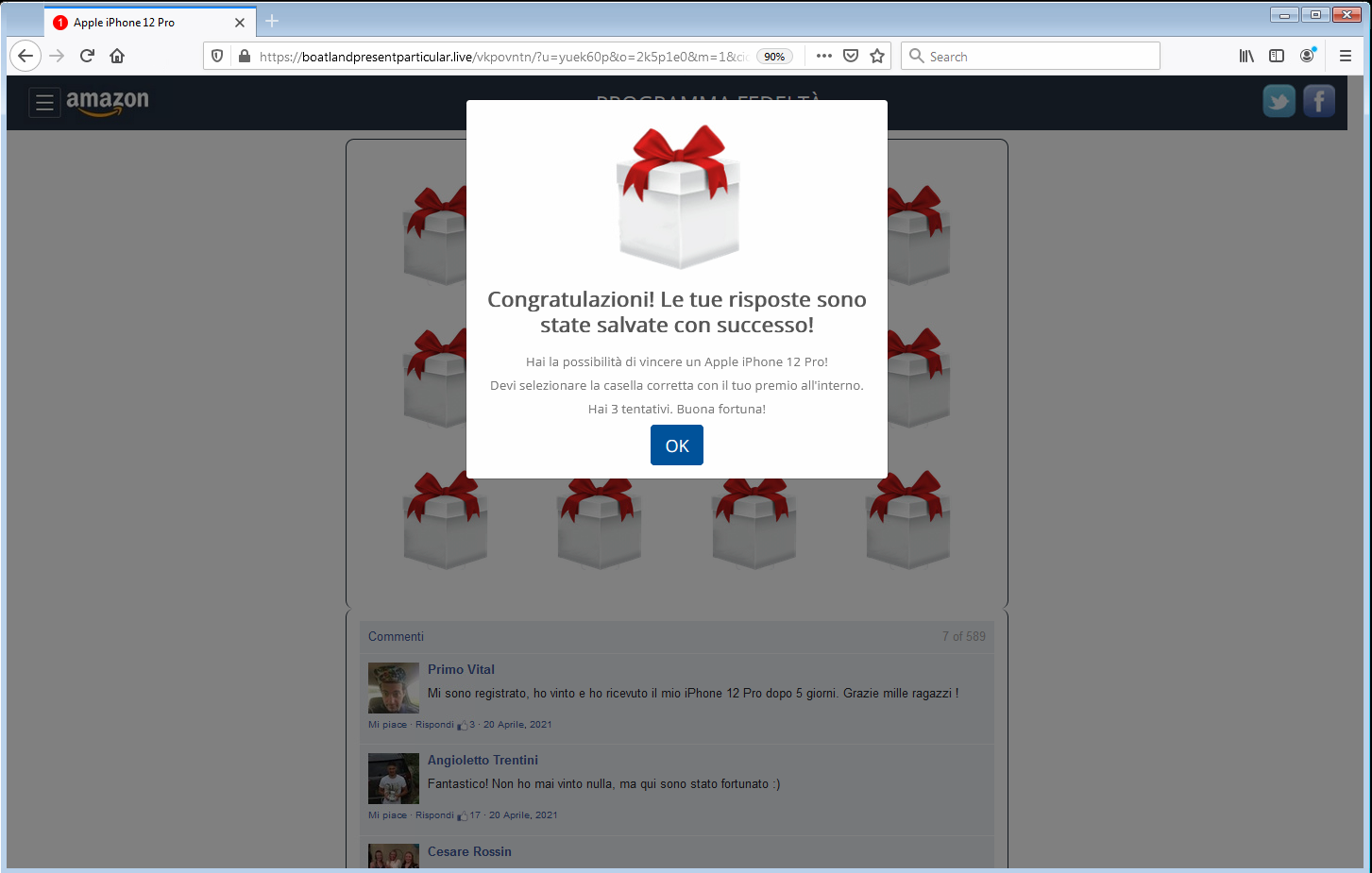Viewport: 1372px width, 873px height.
Task: Pick the top-left gift box
Action: 435,236
